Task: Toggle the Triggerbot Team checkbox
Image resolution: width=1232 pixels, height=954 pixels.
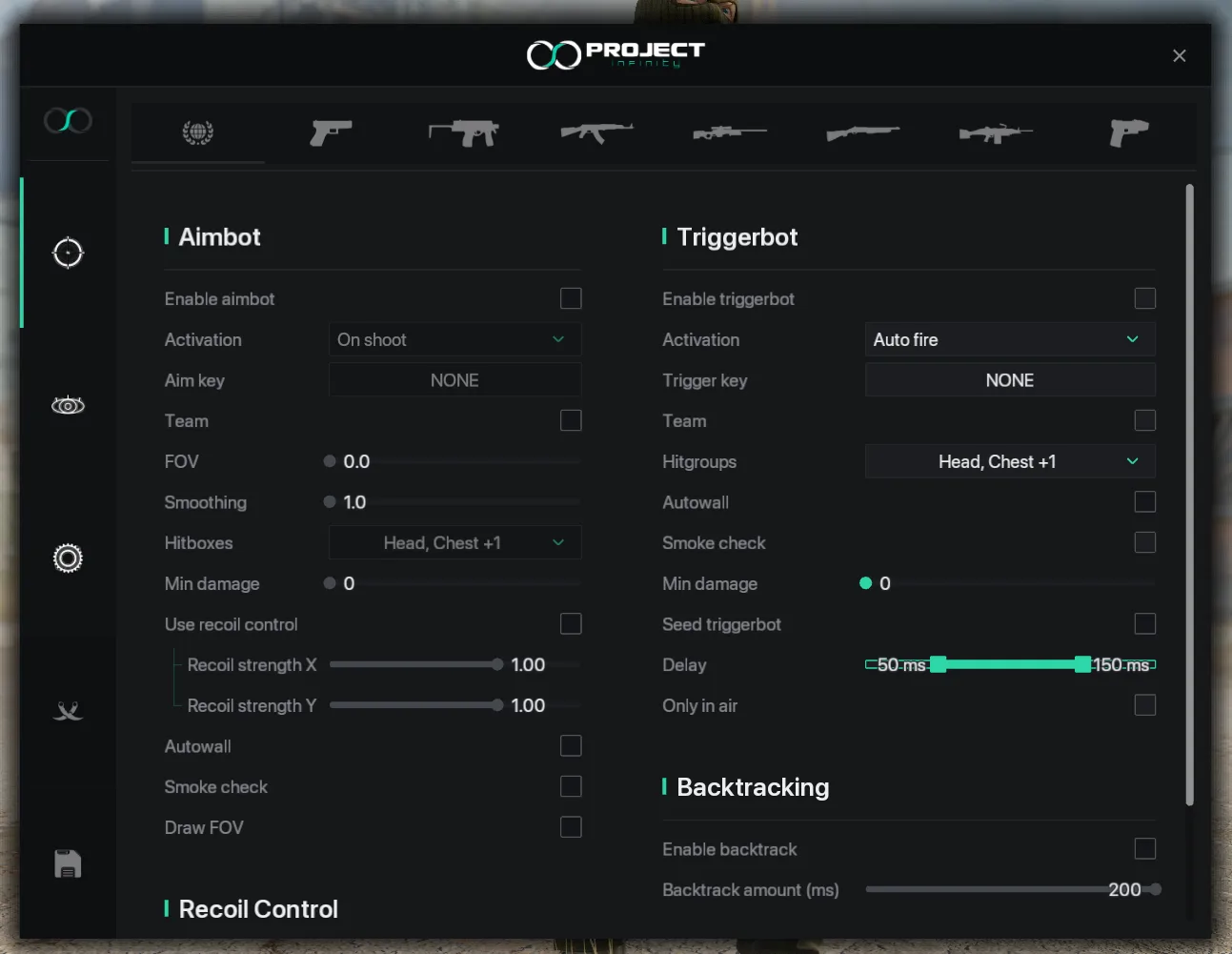Action: (1145, 420)
